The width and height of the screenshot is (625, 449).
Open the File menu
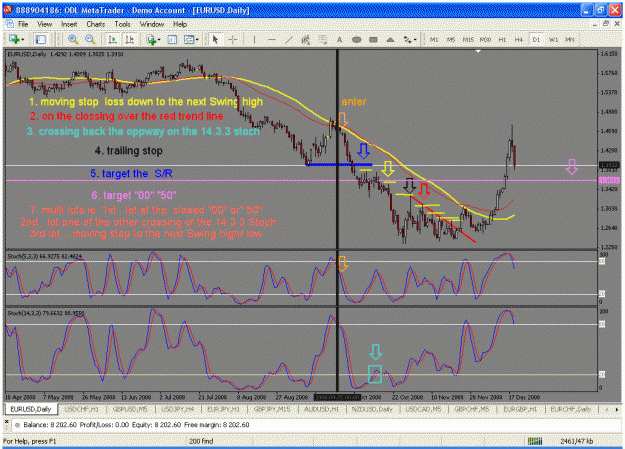[x=23, y=24]
